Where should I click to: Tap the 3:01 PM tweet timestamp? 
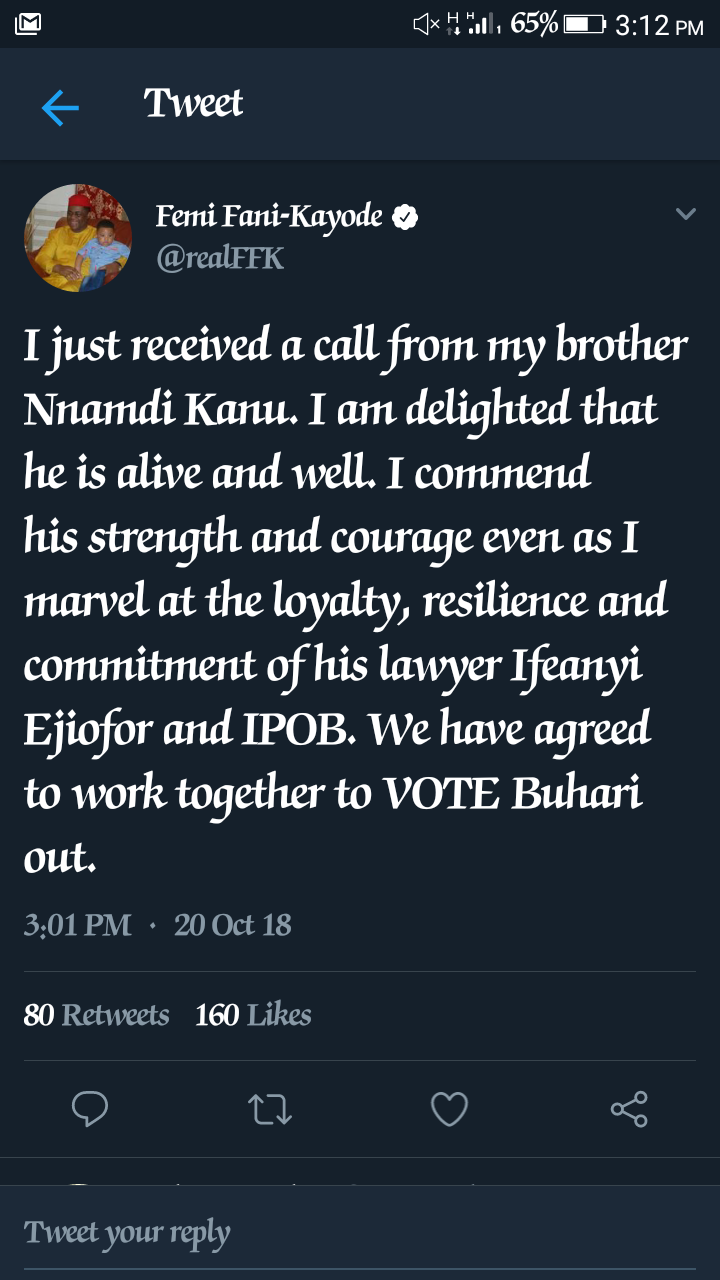[x=78, y=924]
